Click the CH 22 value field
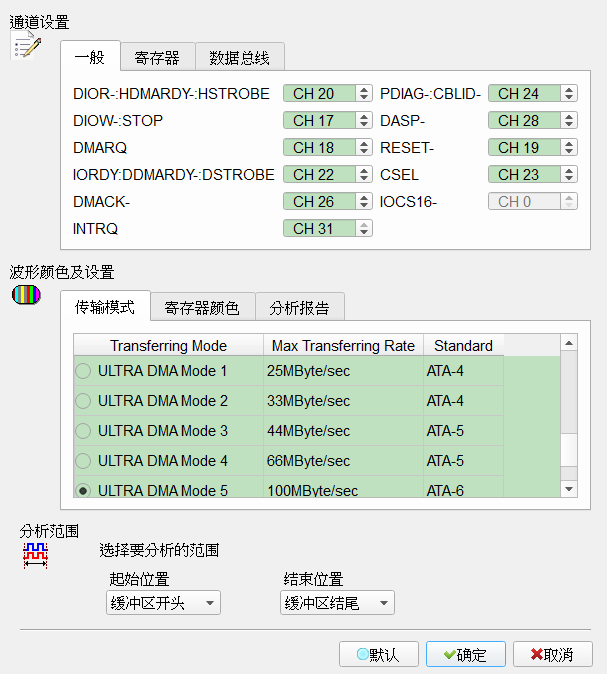This screenshot has height=674, width=607. (x=319, y=175)
